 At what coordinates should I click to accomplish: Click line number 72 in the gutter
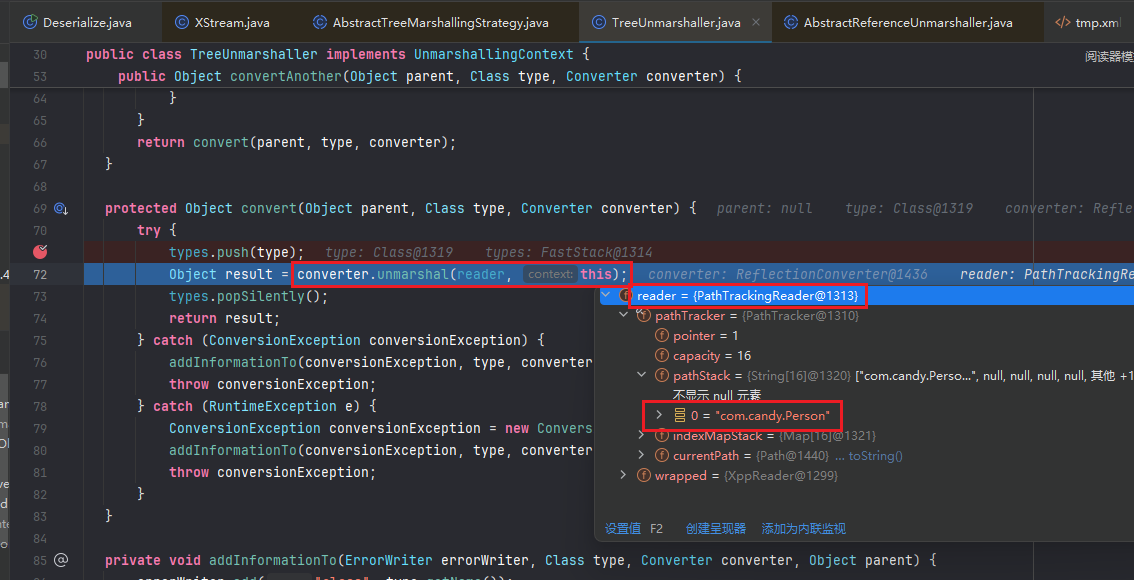coord(40,274)
